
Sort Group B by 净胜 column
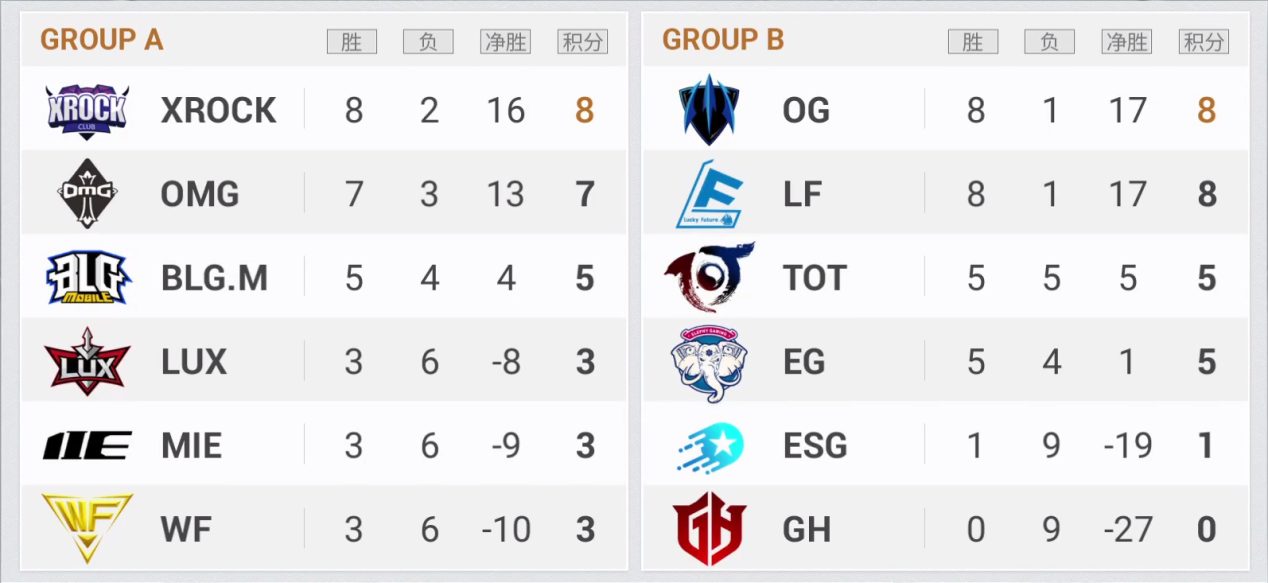(1126, 42)
